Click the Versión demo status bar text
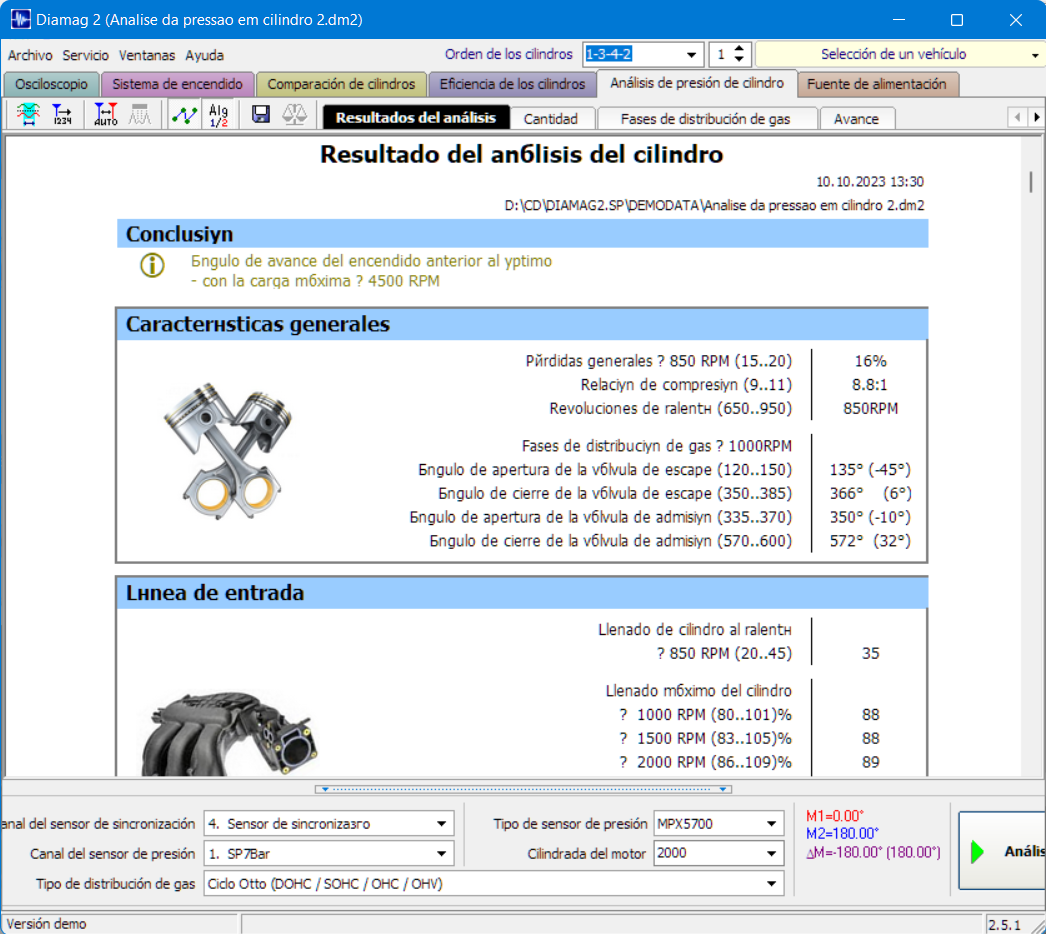The image size is (1046, 934). [47, 924]
